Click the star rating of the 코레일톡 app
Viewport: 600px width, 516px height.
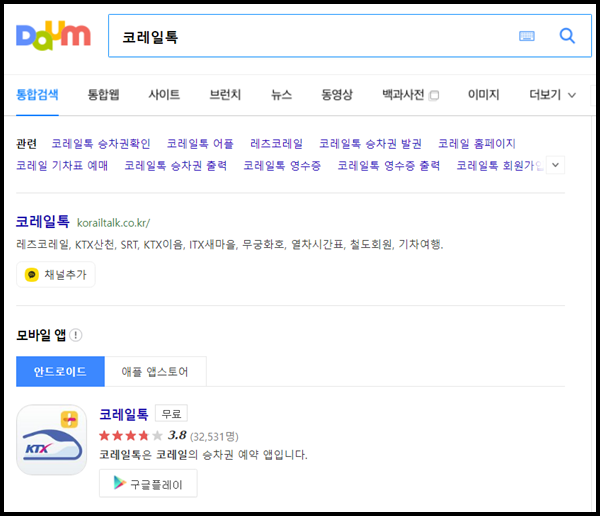pyautogui.click(x=130, y=436)
